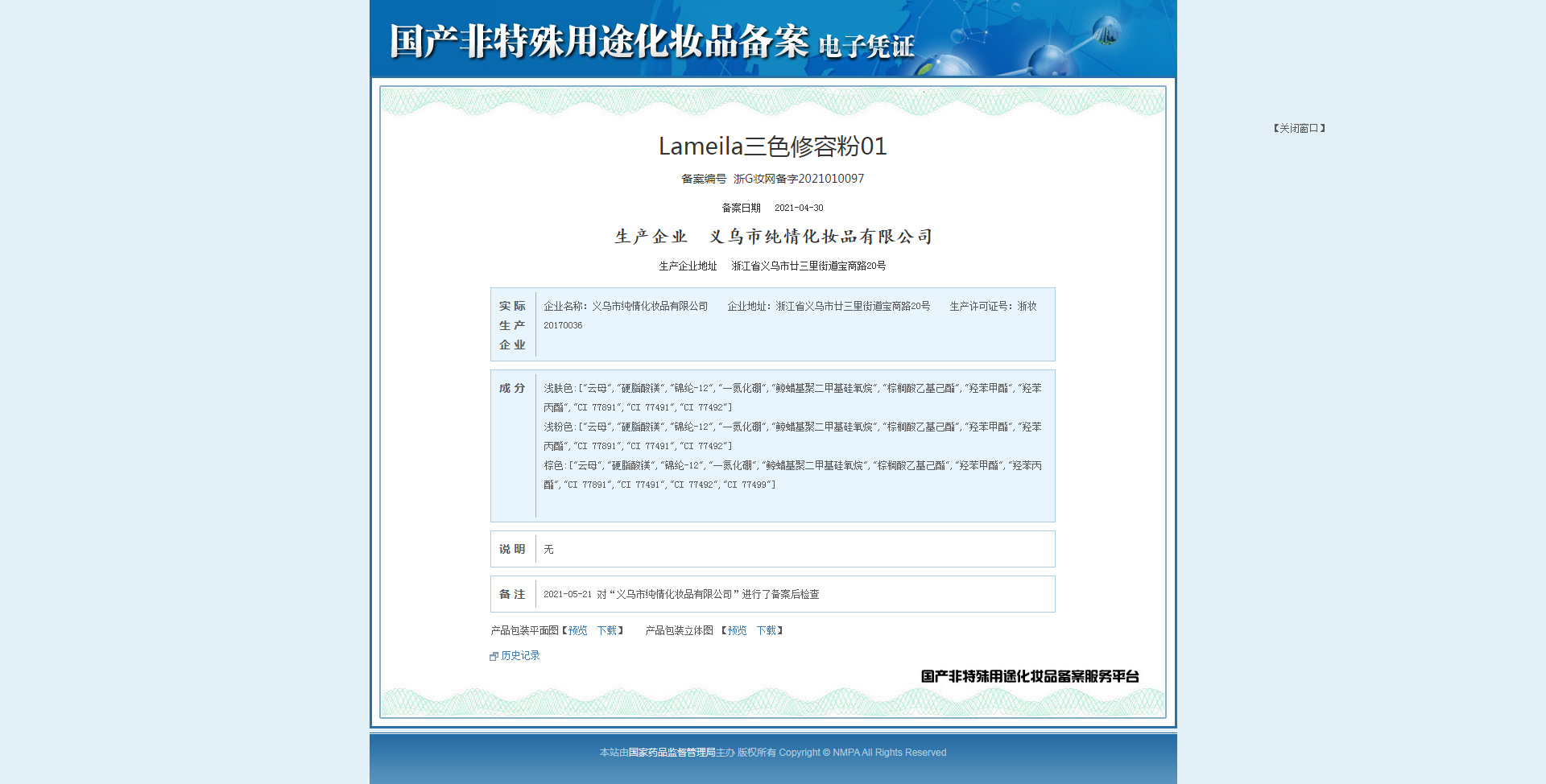Select the filing number 浙G妆网备字2021010097

click(x=798, y=179)
